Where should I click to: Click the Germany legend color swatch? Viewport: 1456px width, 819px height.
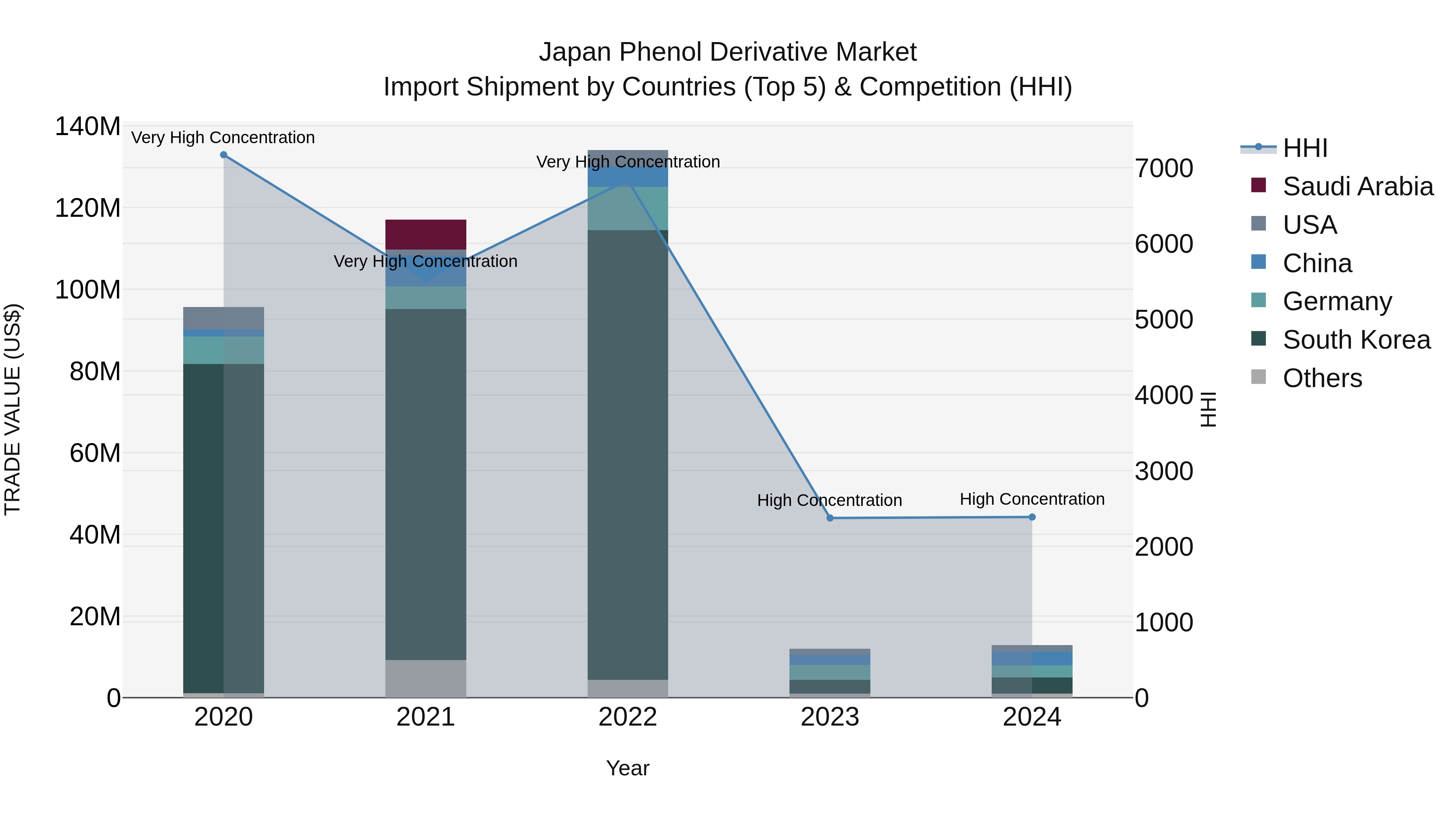coord(1259,300)
